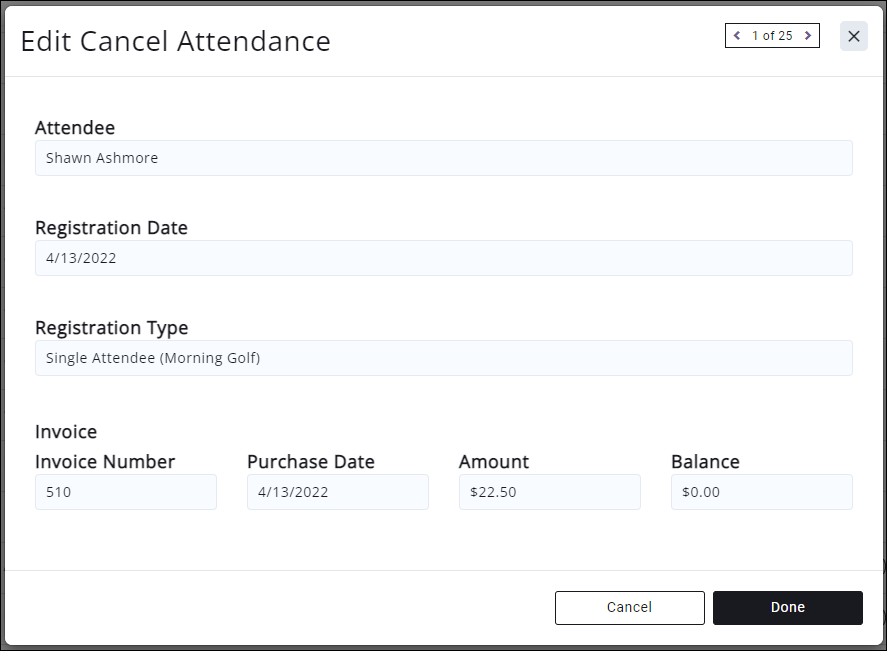Click the "Registration Type" label text

[112, 328]
